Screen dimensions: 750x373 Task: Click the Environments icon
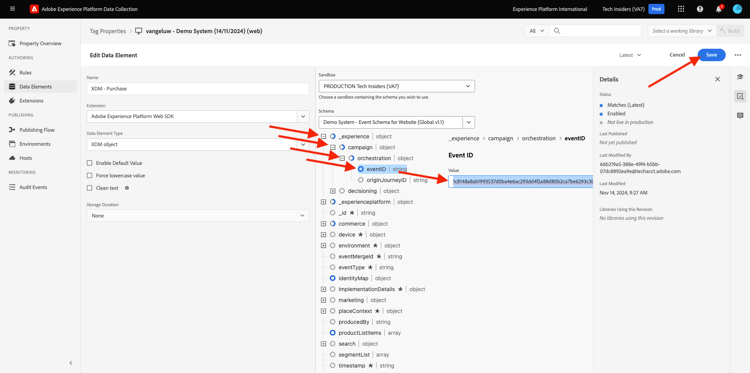pyautogui.click(x=12, y=144)
